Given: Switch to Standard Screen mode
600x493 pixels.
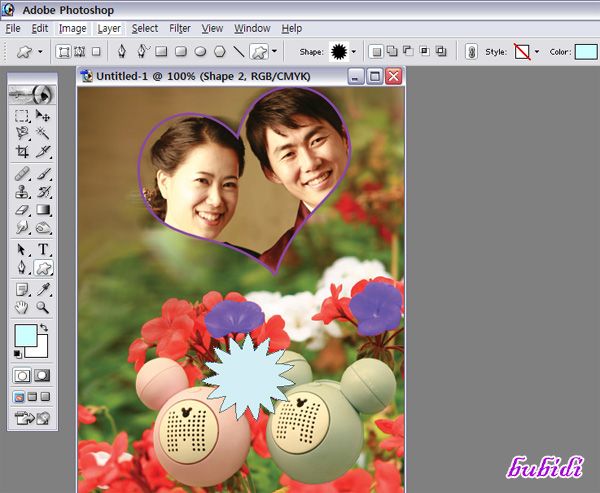Looking at the screenshot, I should (19, 397).
